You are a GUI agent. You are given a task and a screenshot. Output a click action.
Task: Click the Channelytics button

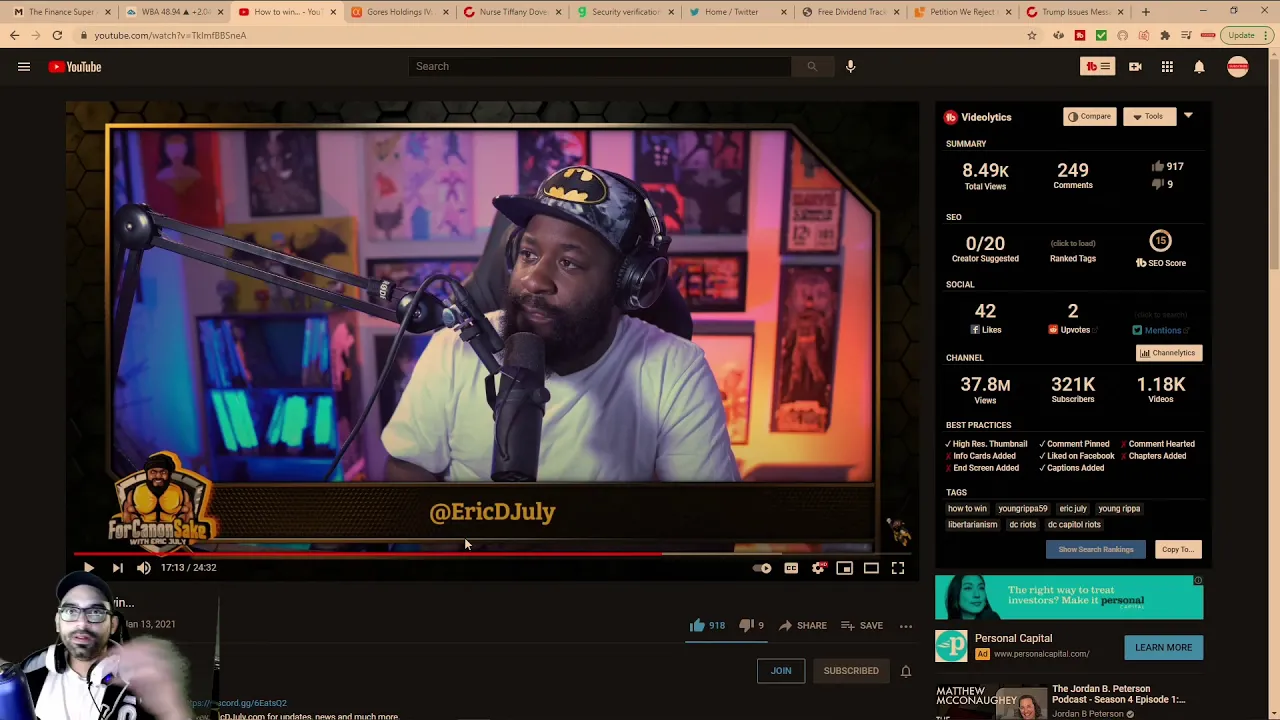[x=1168, y=353]
